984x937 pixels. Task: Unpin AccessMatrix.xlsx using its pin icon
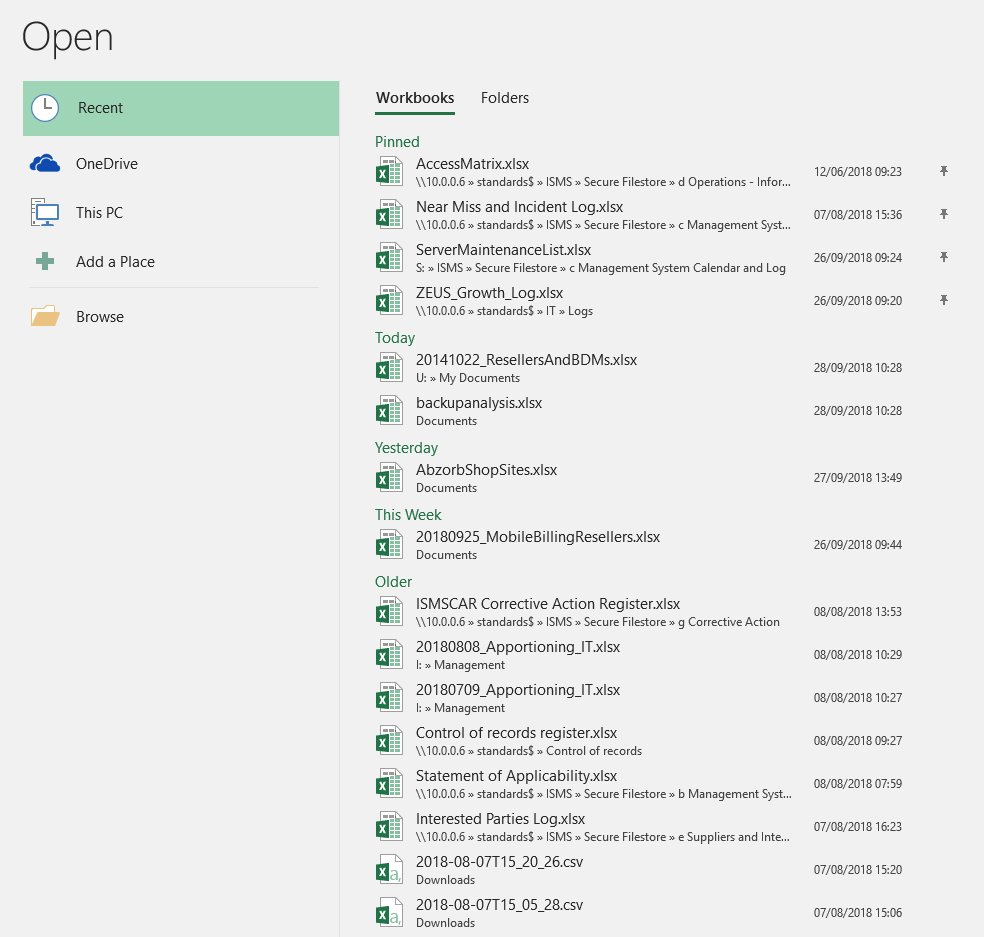point(943,172)
